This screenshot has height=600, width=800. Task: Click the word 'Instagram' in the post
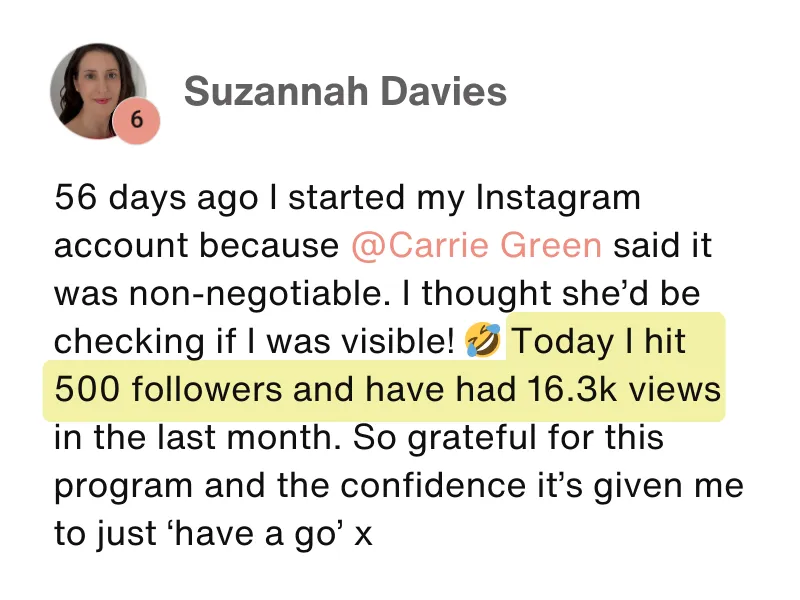click(558, 199)
